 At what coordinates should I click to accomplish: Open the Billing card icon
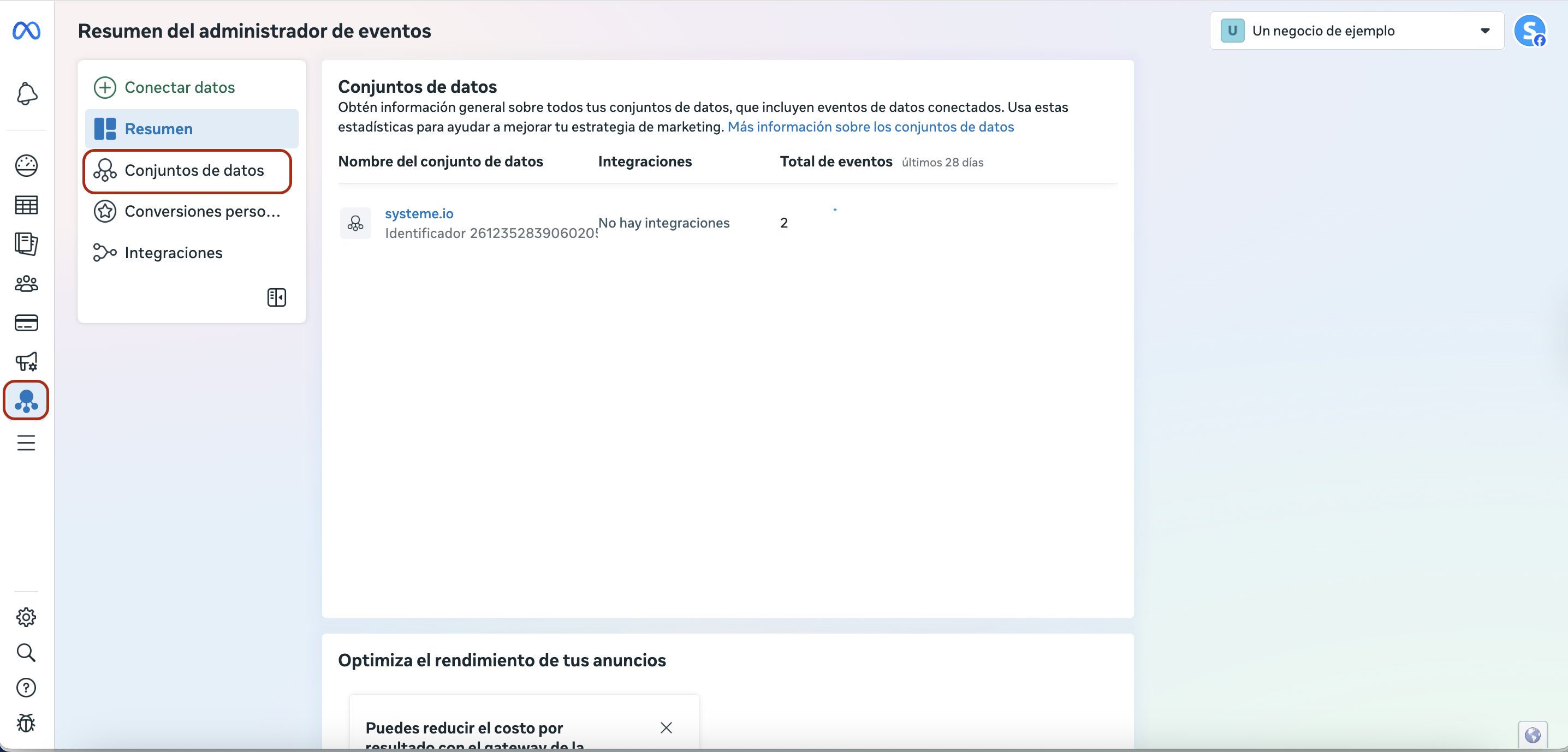point(26,323)
